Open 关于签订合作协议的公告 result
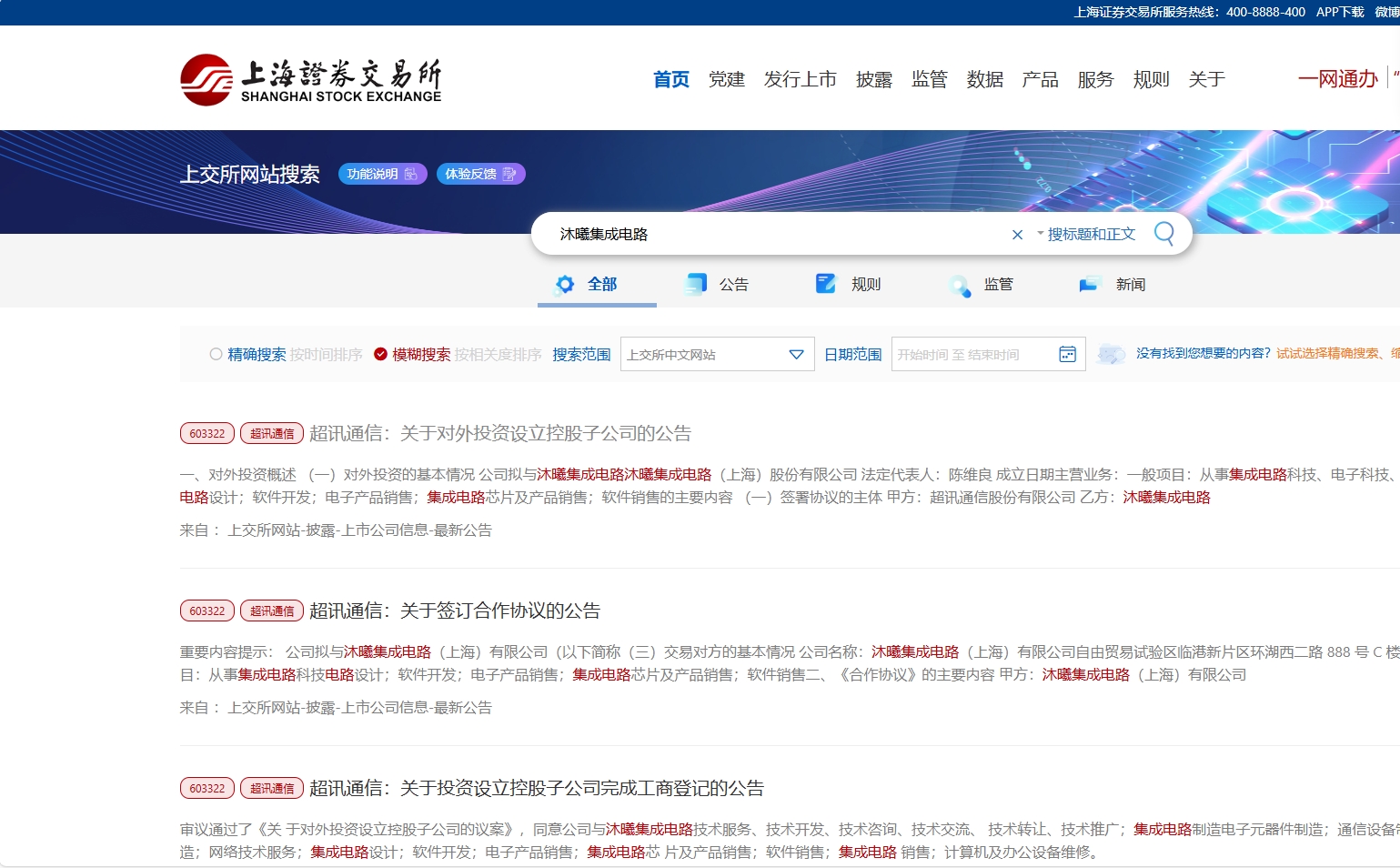This screenshot has height=868, width=1400. (x=455, y=611)
